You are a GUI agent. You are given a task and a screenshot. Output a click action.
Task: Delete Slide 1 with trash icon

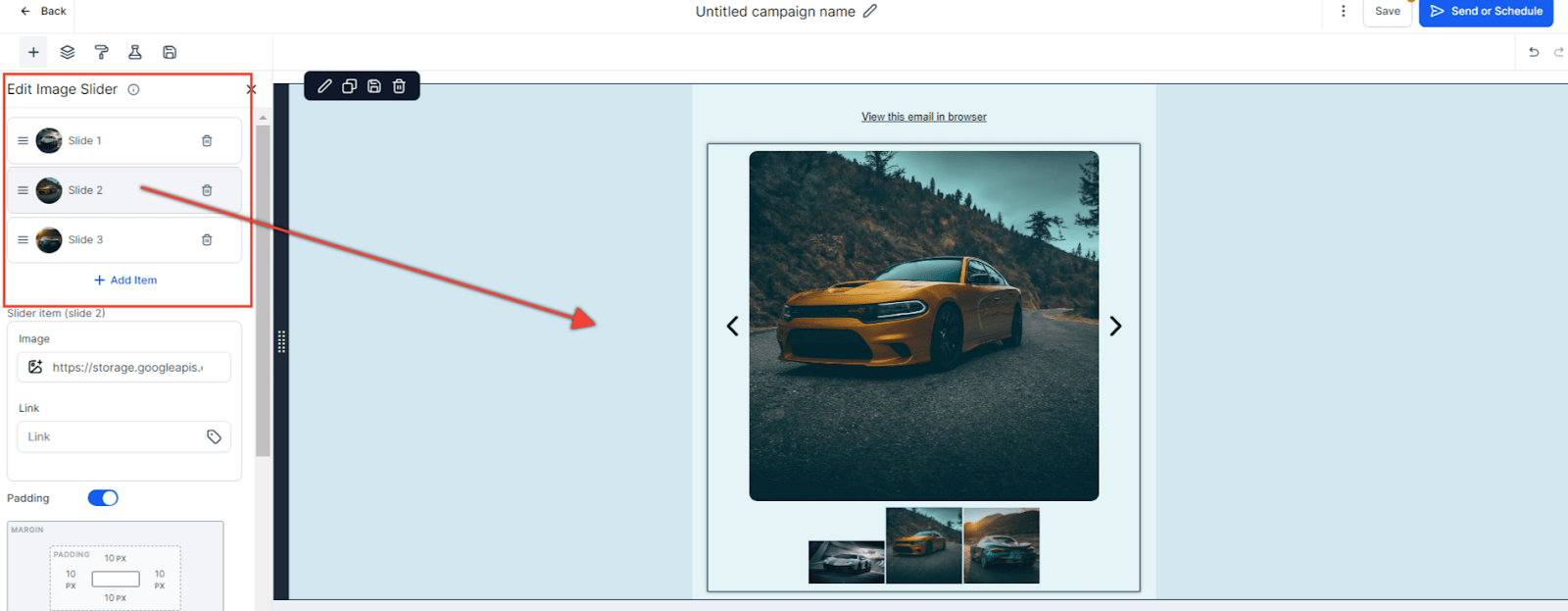click(x=207, y=141)
